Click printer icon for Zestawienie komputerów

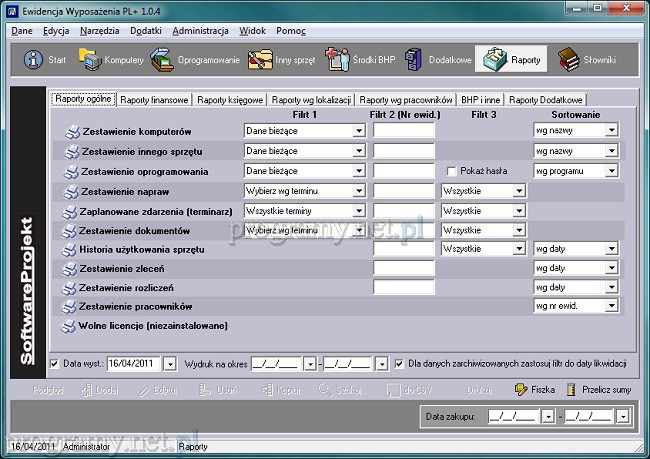[71, 132]
